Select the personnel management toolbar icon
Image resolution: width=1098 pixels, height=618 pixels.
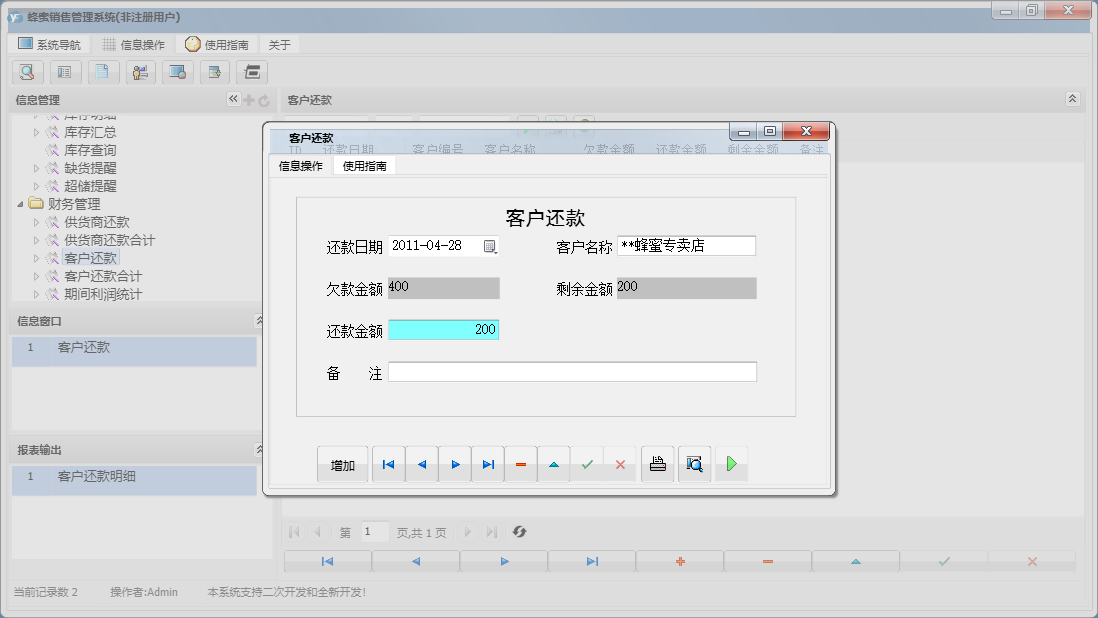[141, 72]
